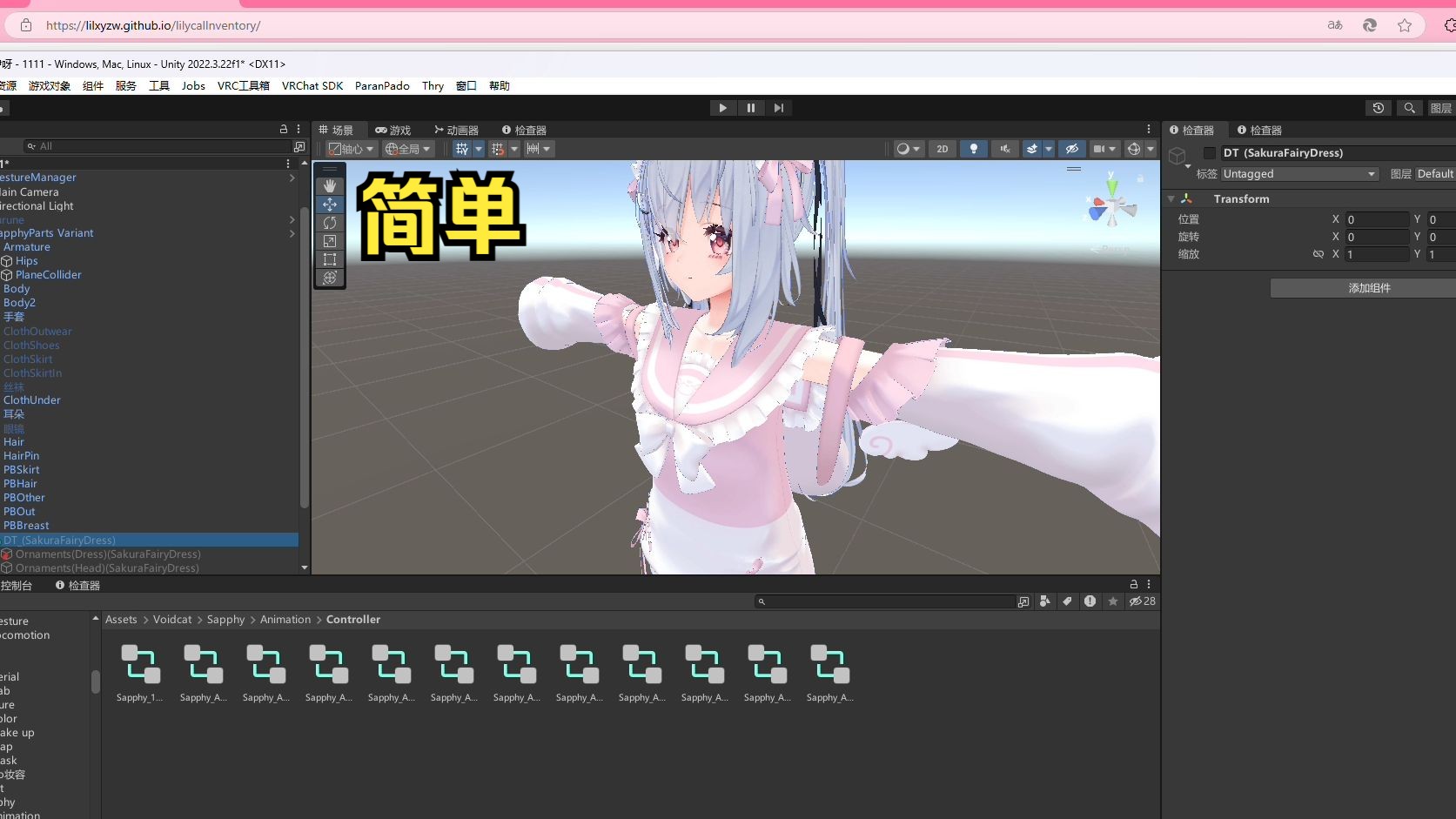Collapse the Transform component
The height and width of the screenshot is (819, 1456).
(x=1171, y=199)
